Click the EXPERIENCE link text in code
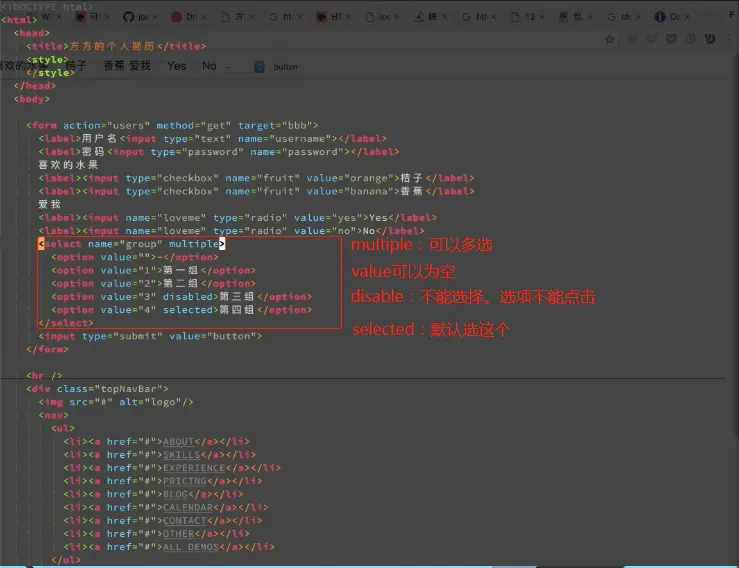Image resolution: width=739 pixels, height=568 pixels. point(194,468)
